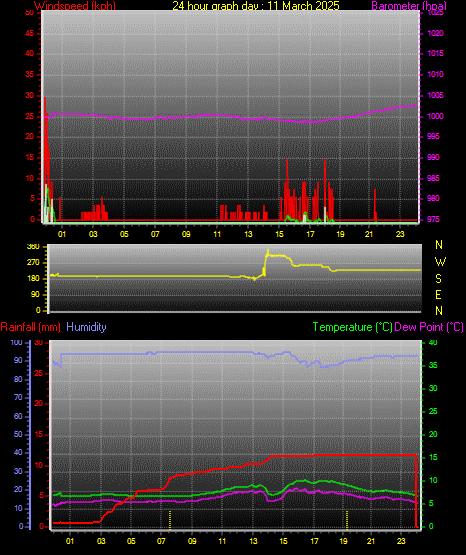Click the 270 degree tick on direction axis

(x=34, y=263)
